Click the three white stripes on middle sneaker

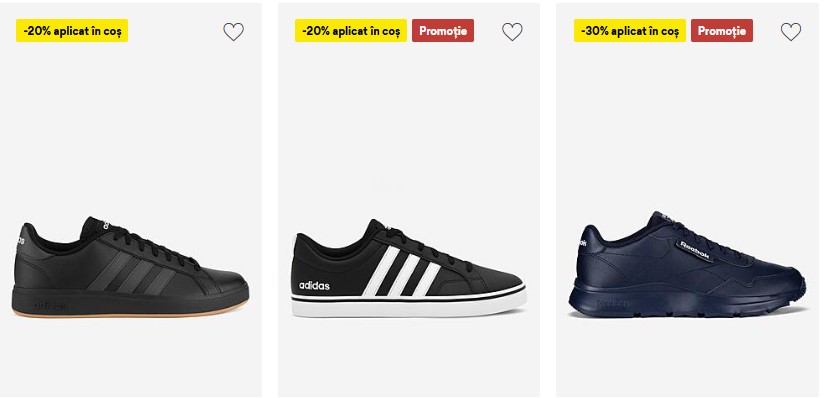[401, 271]
